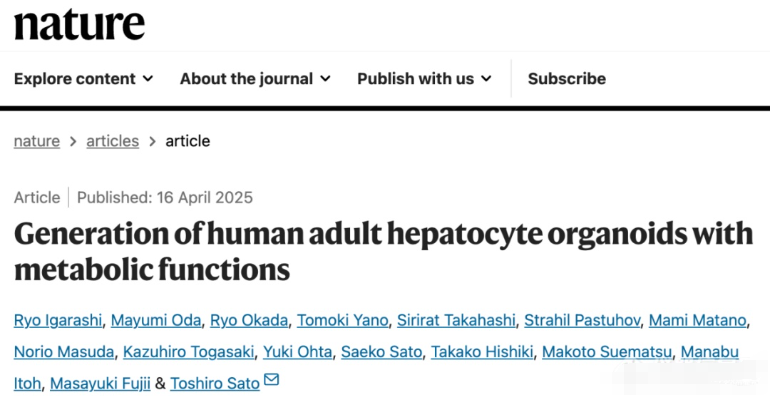
Task: Select Mami Matano author link
Action: [698, 321]
